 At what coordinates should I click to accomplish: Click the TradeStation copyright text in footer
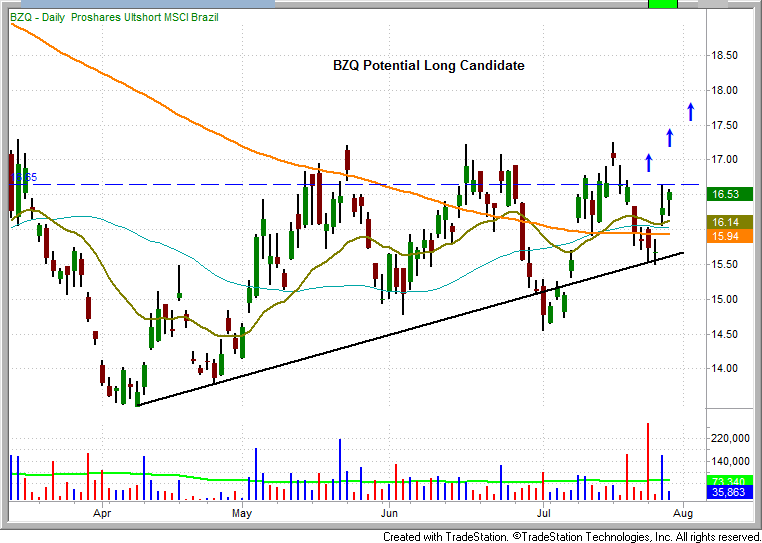point(571,536)
